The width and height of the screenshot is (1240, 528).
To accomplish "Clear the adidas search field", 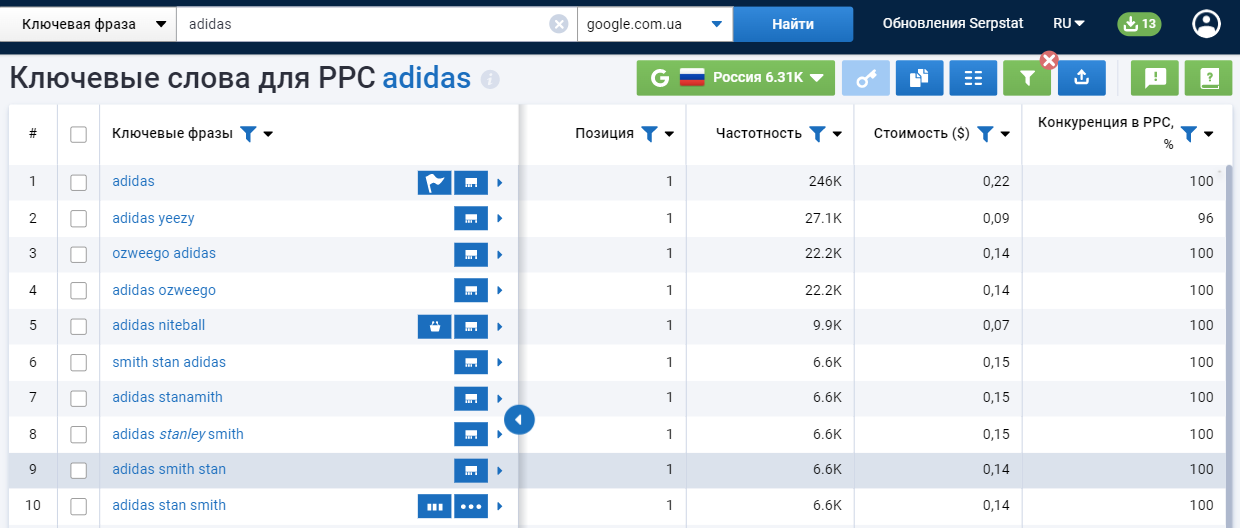I will [559, 24].
